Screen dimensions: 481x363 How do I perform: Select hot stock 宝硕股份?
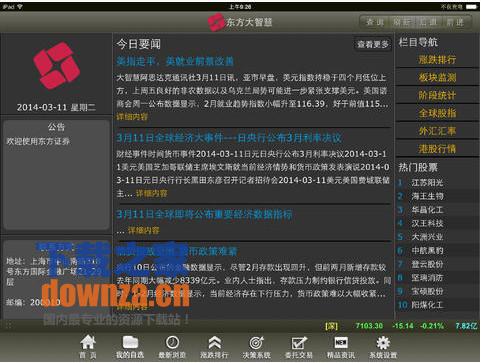427,291
